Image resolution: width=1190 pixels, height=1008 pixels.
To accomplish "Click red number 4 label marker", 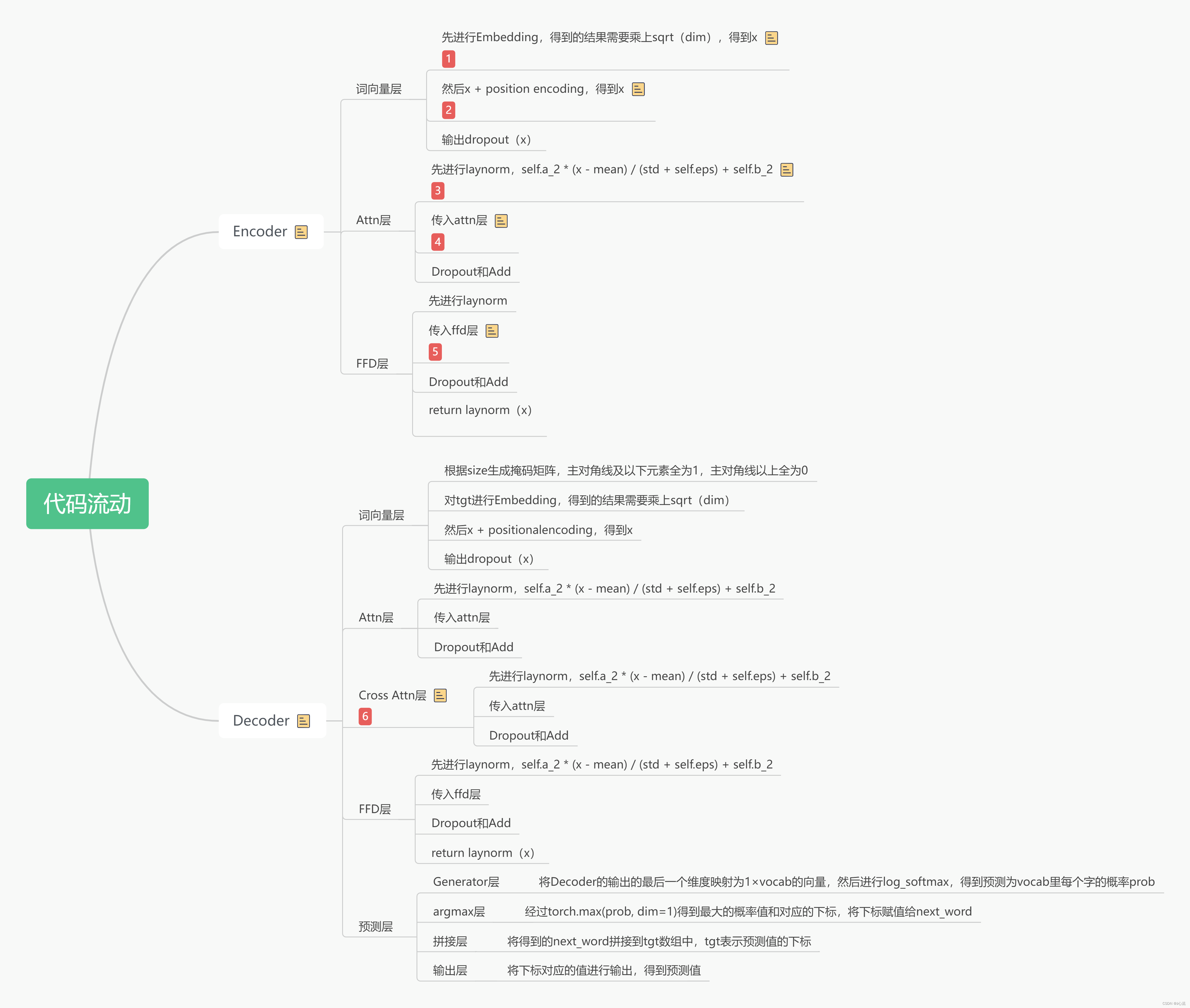I will 437,242.
